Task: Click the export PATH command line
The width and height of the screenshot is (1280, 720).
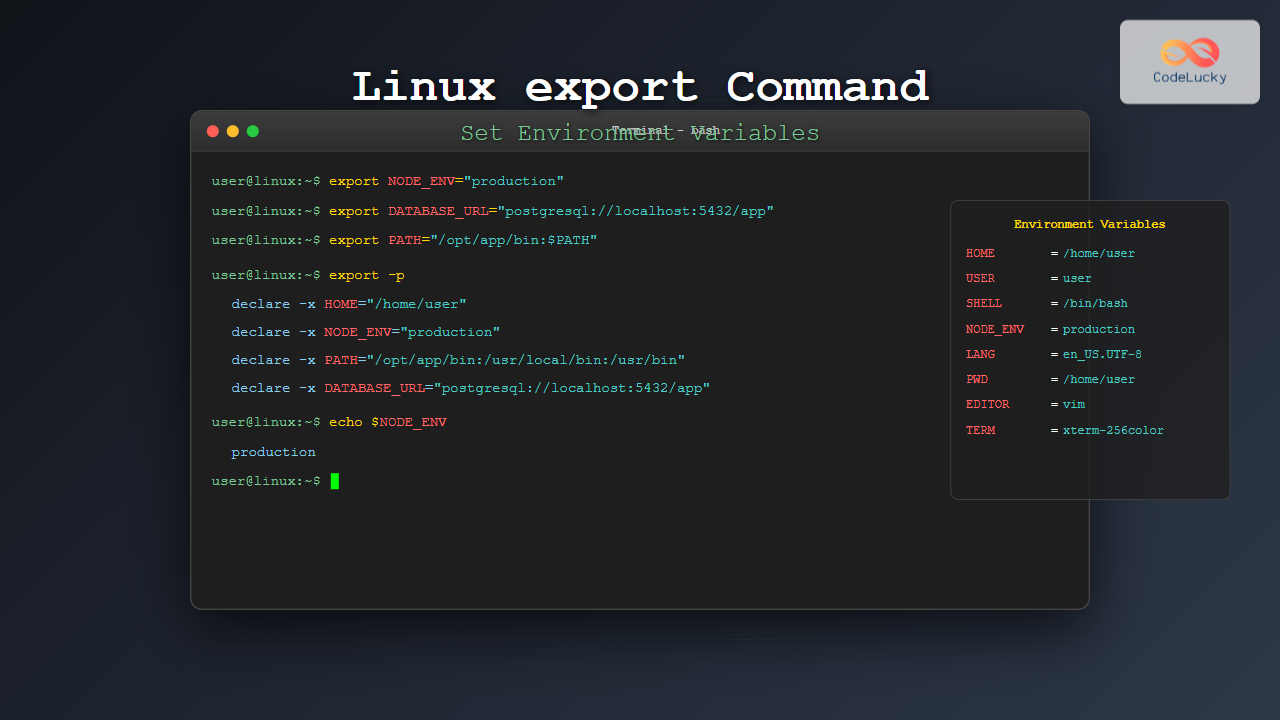Action: tap(404, 240)
